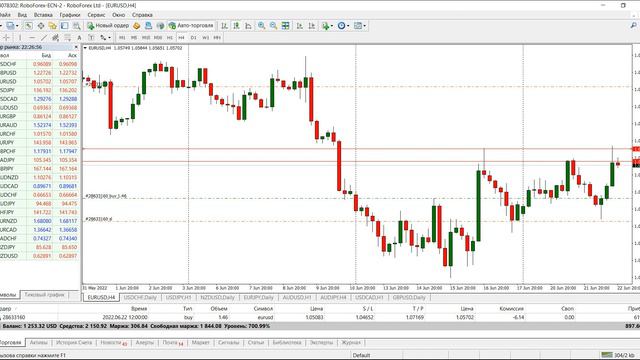Switch timeframe to M1
Image resolution: width=640 pixels, height=360 pixels.
[x=122, y=38]
